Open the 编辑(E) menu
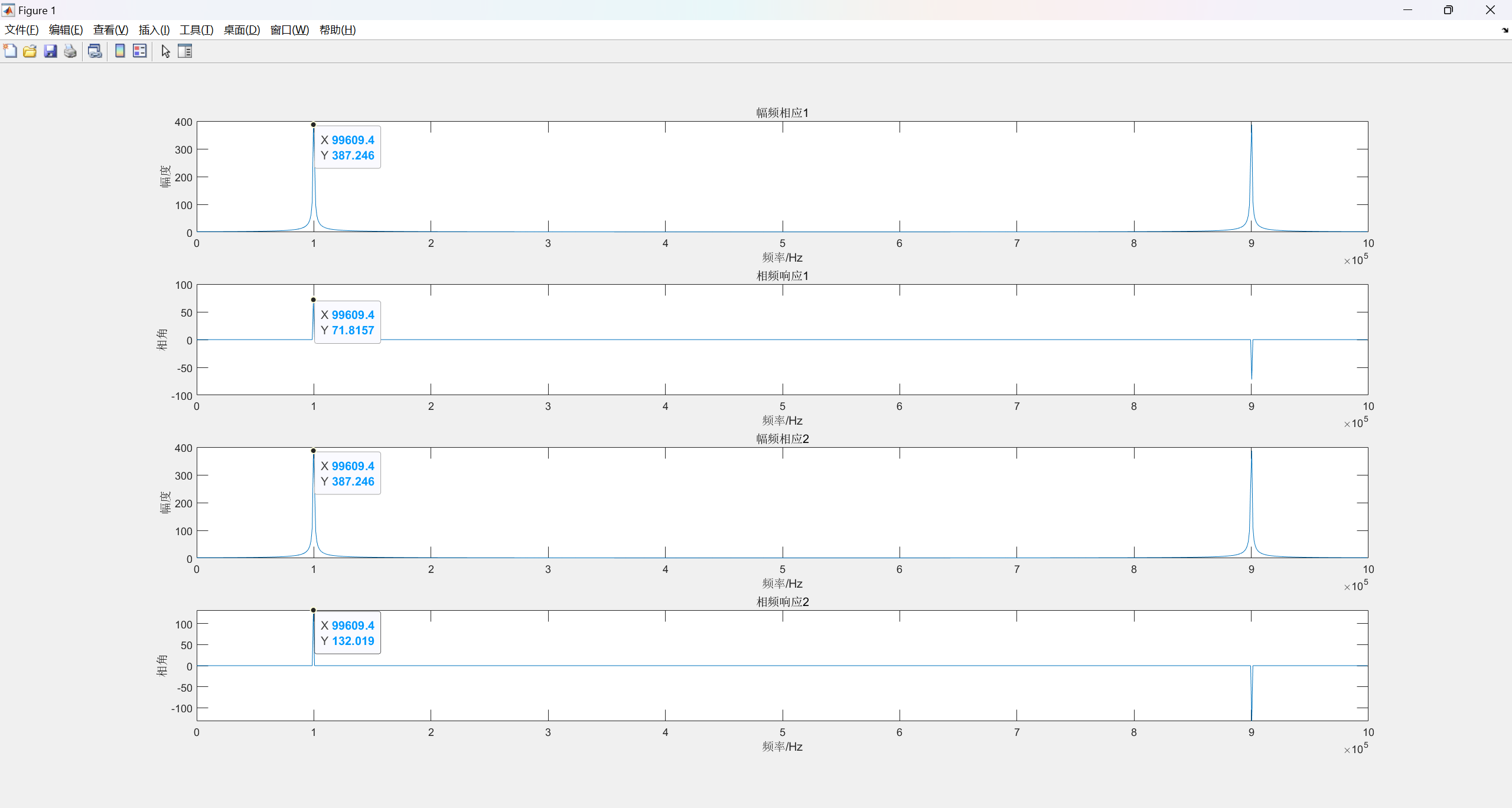1512x808 pixels. (66, 30)
